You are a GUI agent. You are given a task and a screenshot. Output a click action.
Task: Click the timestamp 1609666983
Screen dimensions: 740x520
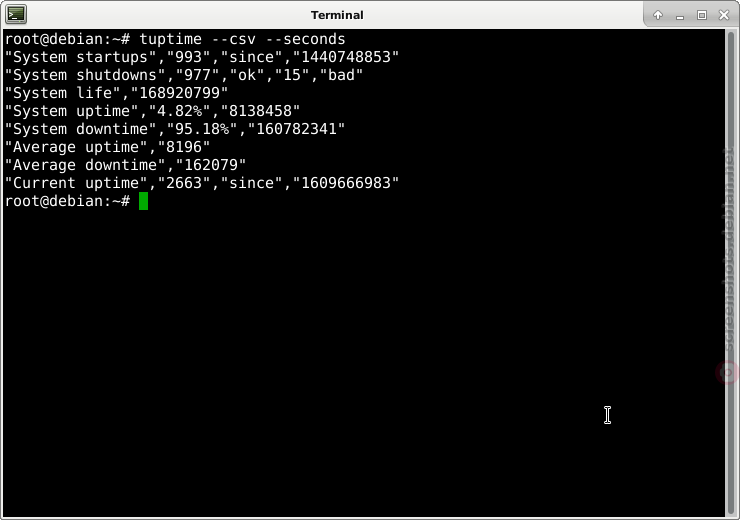pos(345,183)
